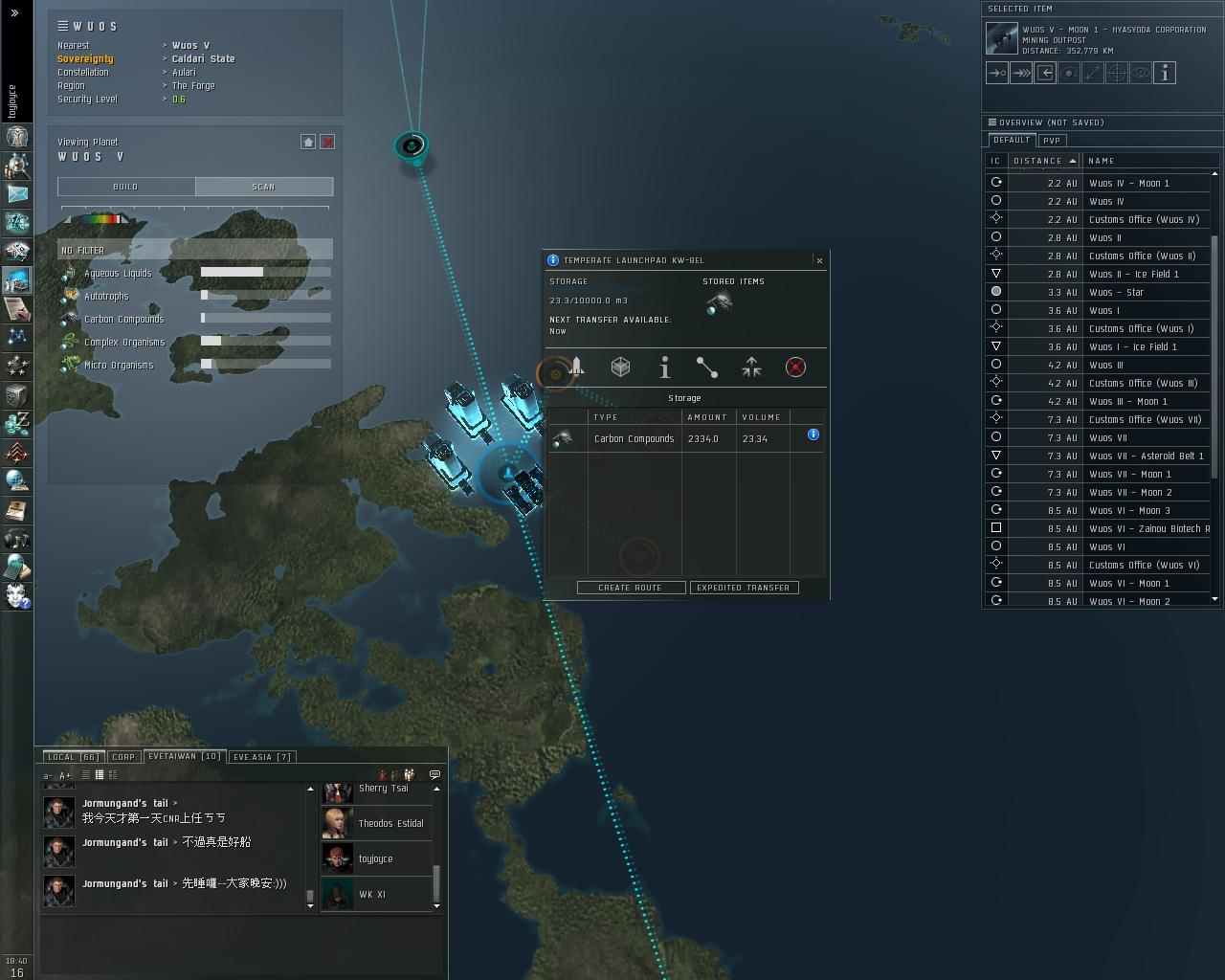Image resolution: width=1225 pixels, height=980 pixels.
Task: Click the Lock Target crosshair icon
Action: [x=1117, y=73]
